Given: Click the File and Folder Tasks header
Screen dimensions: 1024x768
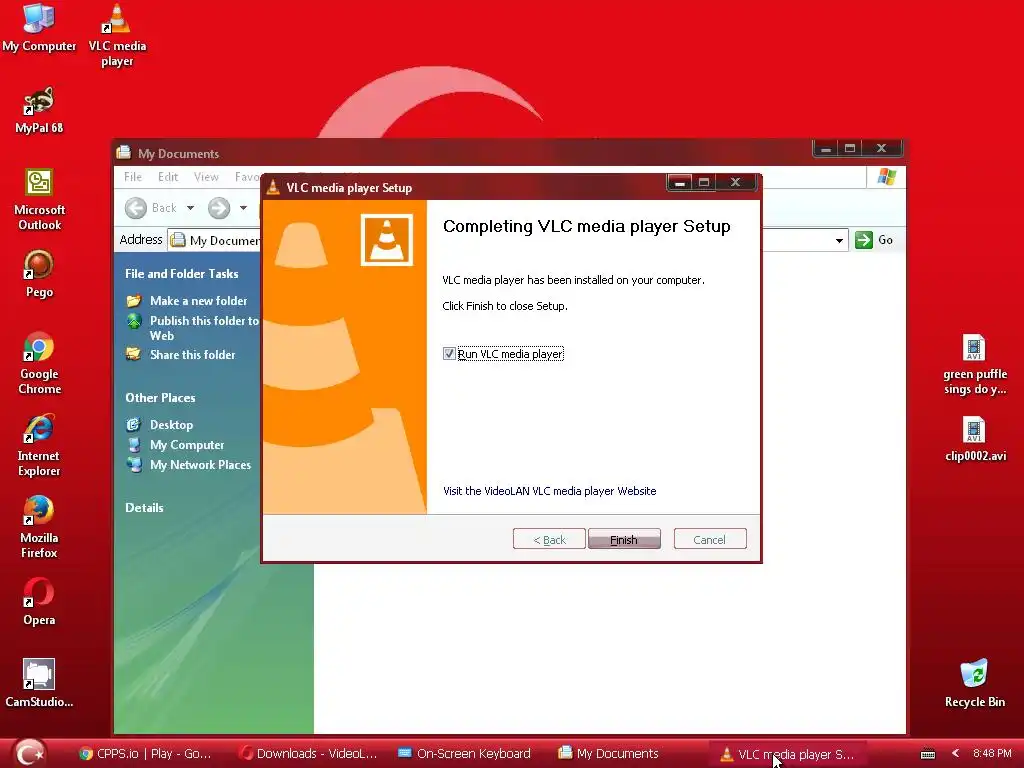Looking at the screenshot, I should [x=182, y=274].
